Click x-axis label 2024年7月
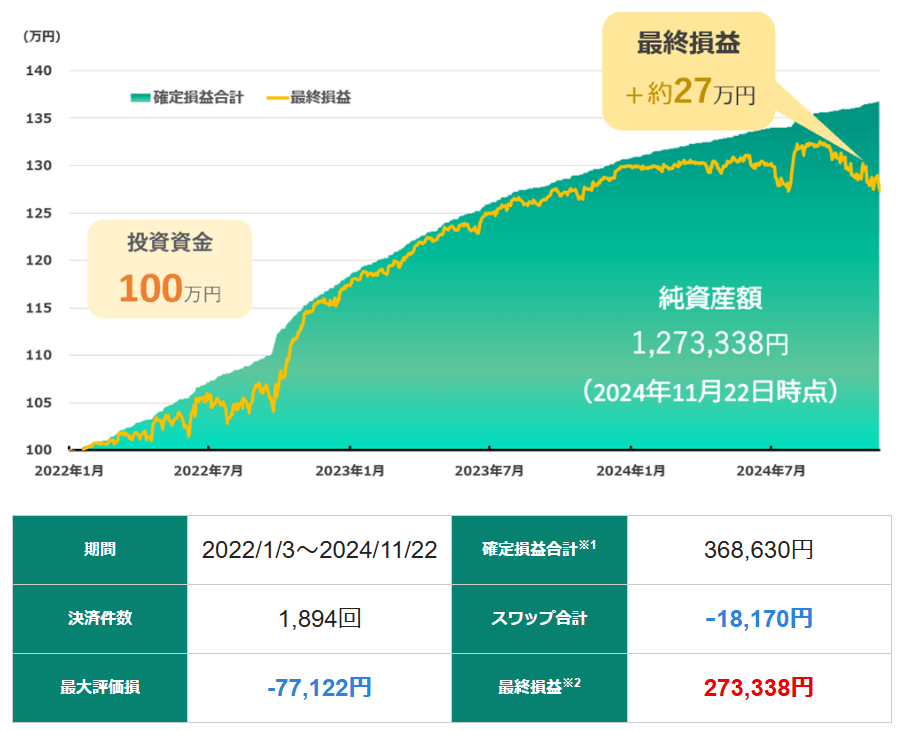Viewport: 901px width, 731px height. point(771,471)
